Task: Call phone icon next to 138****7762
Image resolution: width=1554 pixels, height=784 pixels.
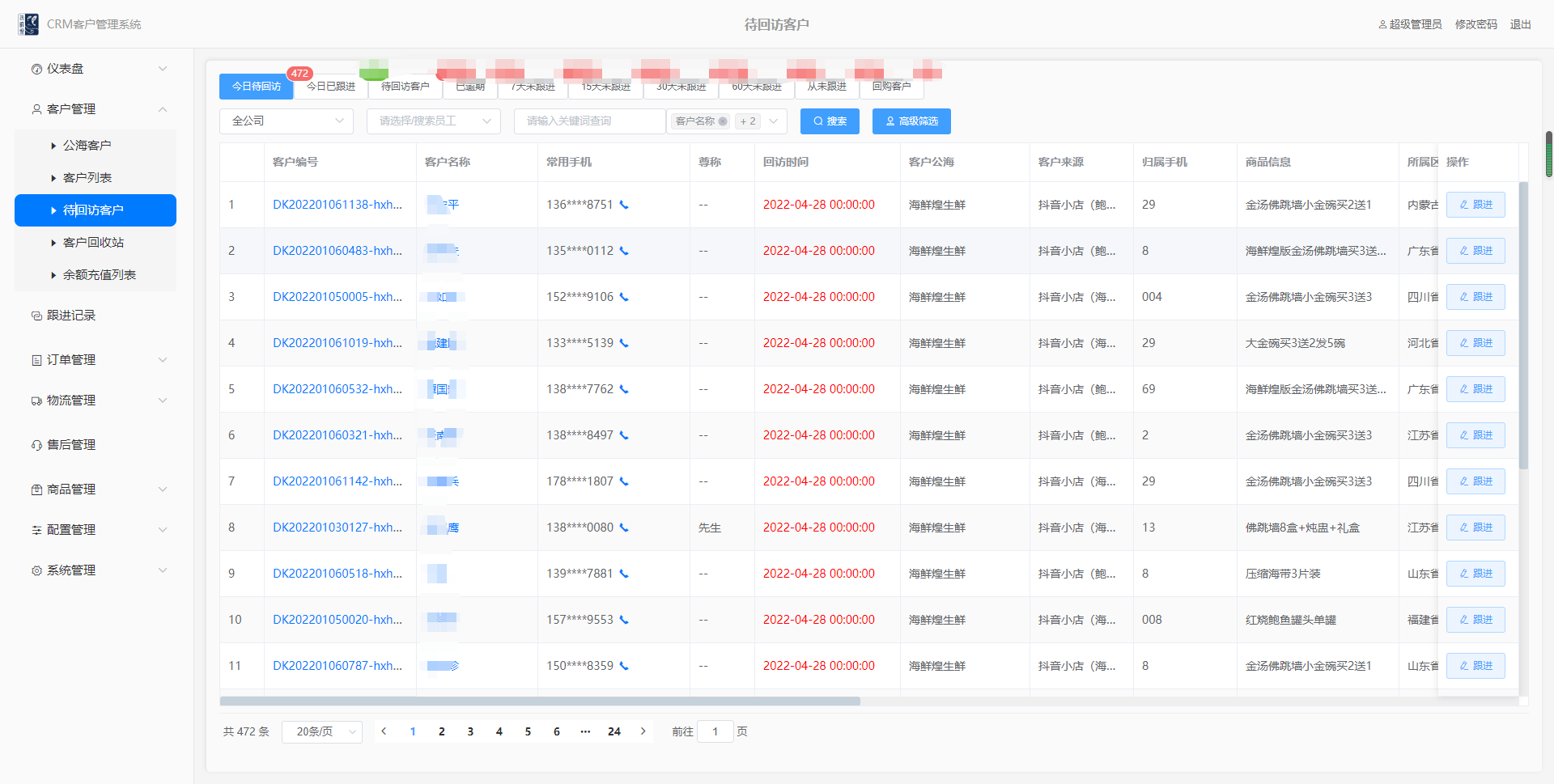Action: 624,389
